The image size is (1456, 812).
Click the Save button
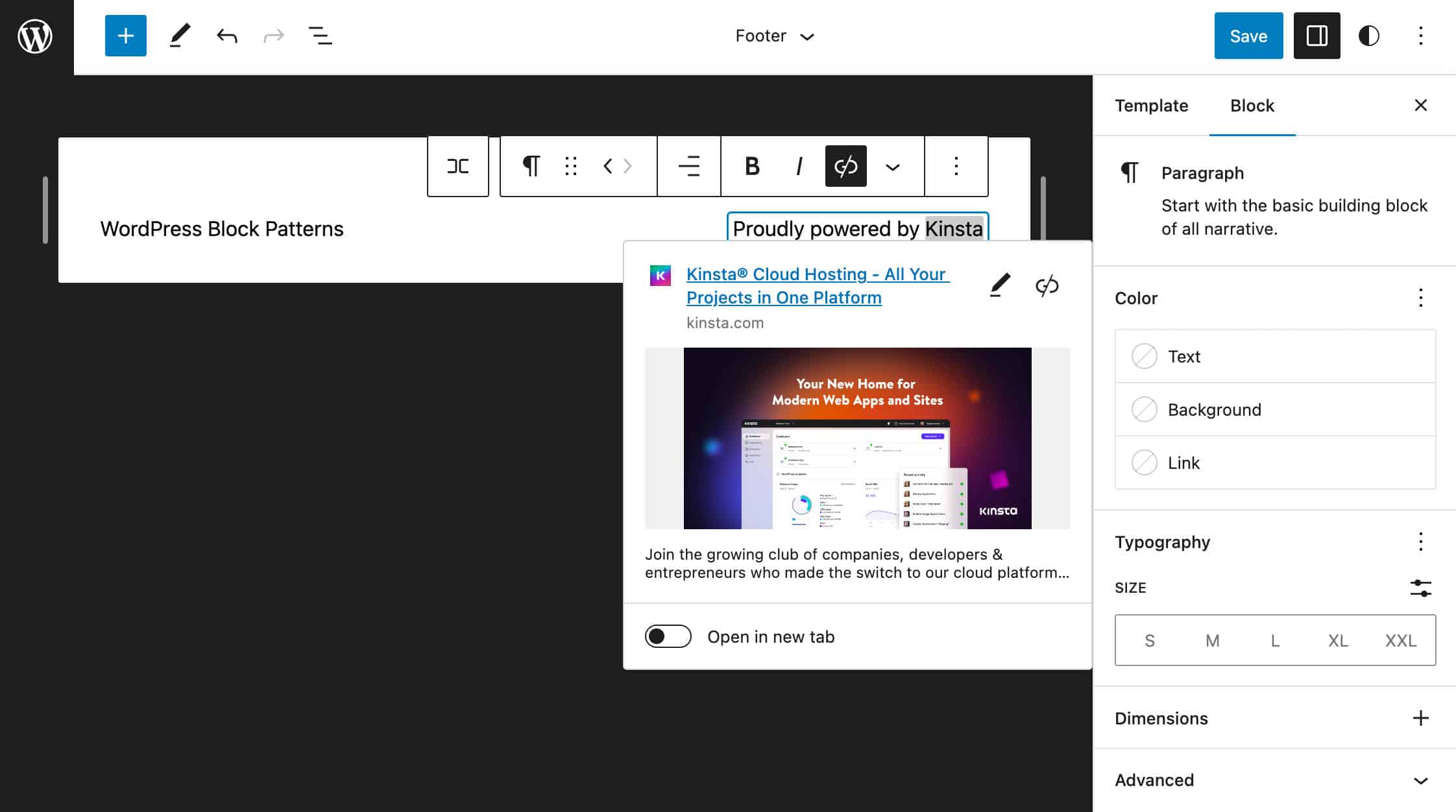[1248, 35]
